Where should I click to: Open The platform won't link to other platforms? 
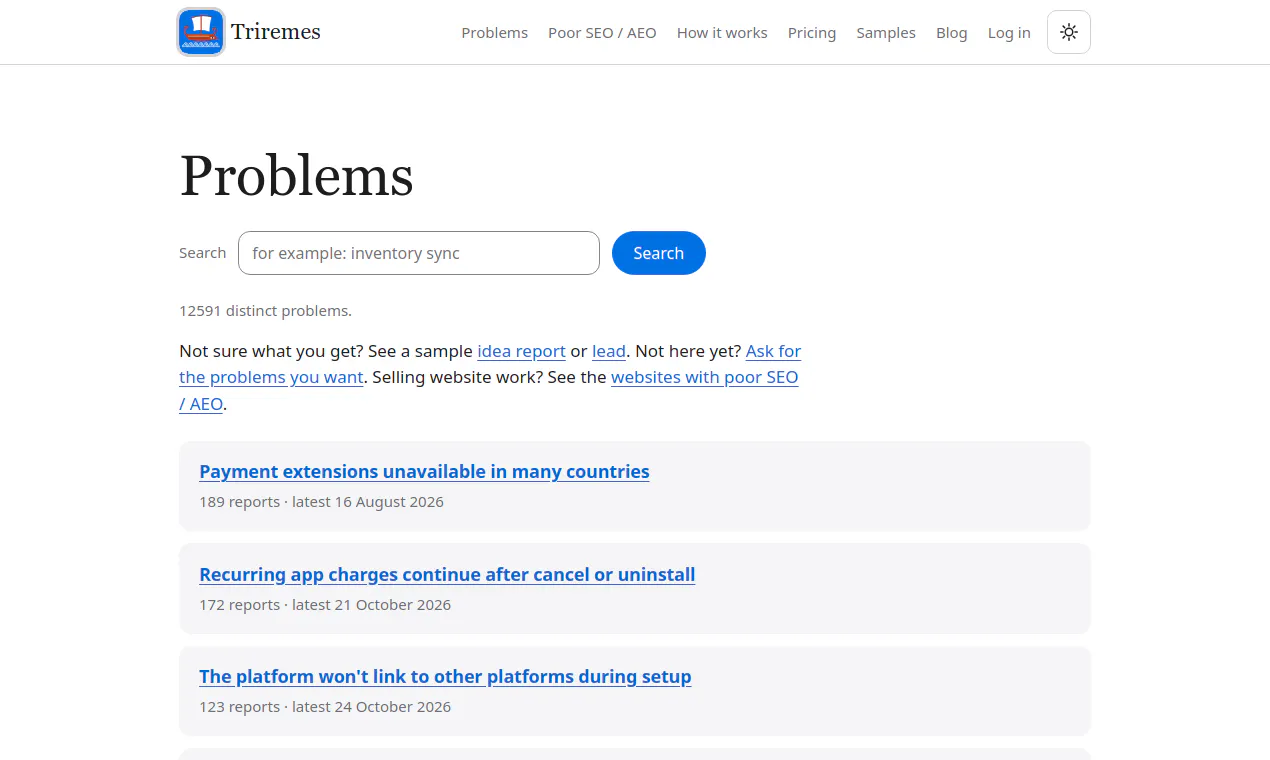pos(445,676)
